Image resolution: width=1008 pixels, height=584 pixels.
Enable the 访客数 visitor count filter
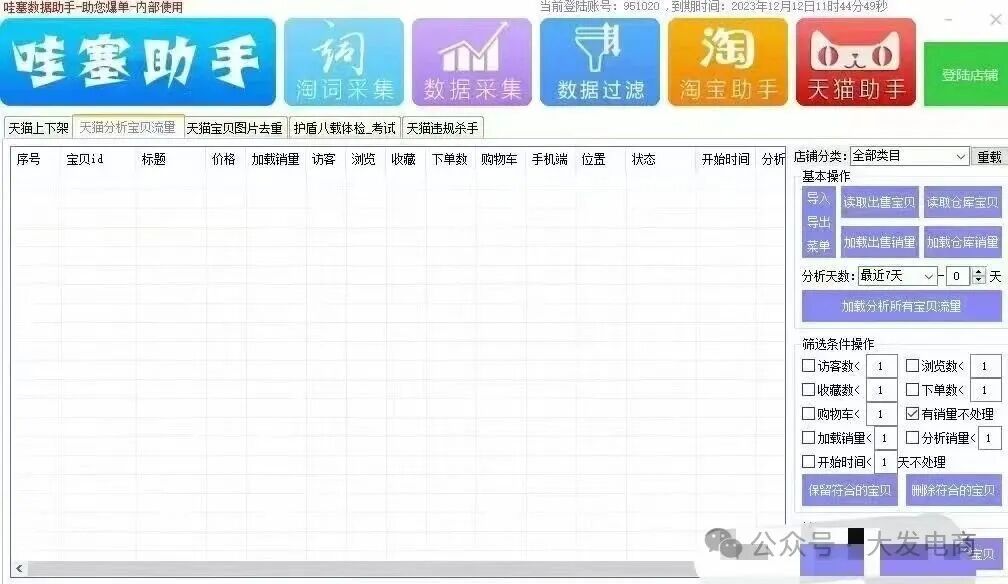[810, 365]
